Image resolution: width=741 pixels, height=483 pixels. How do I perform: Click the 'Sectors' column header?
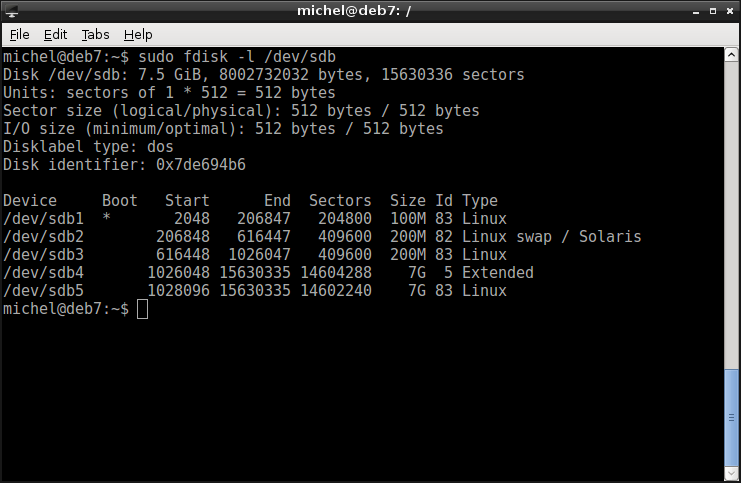340,200
